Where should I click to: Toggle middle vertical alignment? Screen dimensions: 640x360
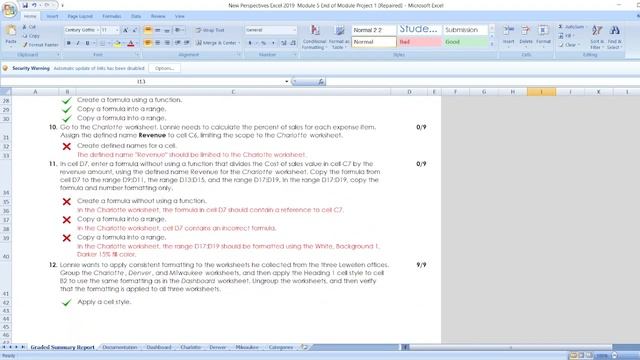pyautogui.click(x=158, y=30)
